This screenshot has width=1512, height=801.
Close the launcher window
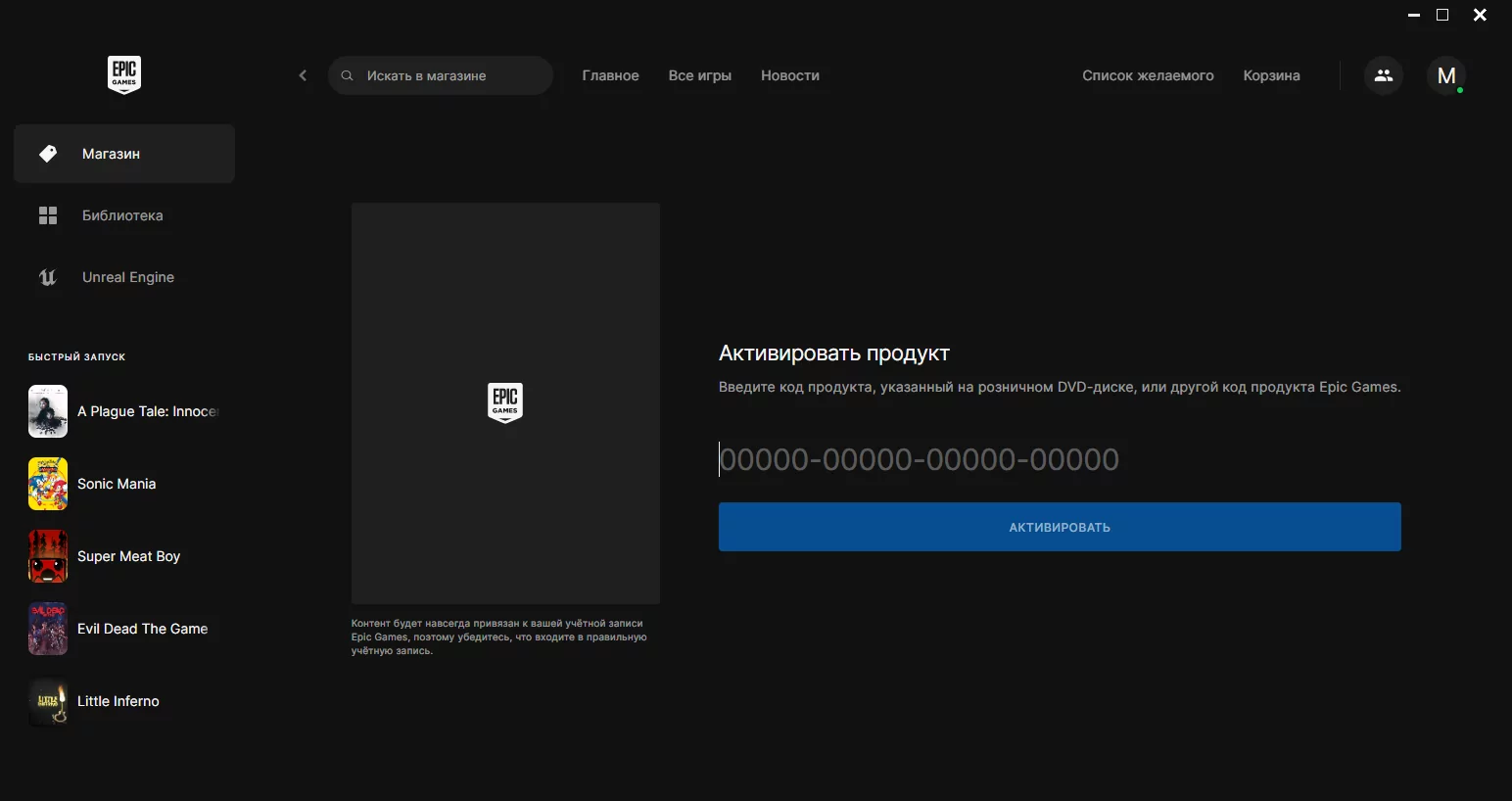coord(1481,15)
